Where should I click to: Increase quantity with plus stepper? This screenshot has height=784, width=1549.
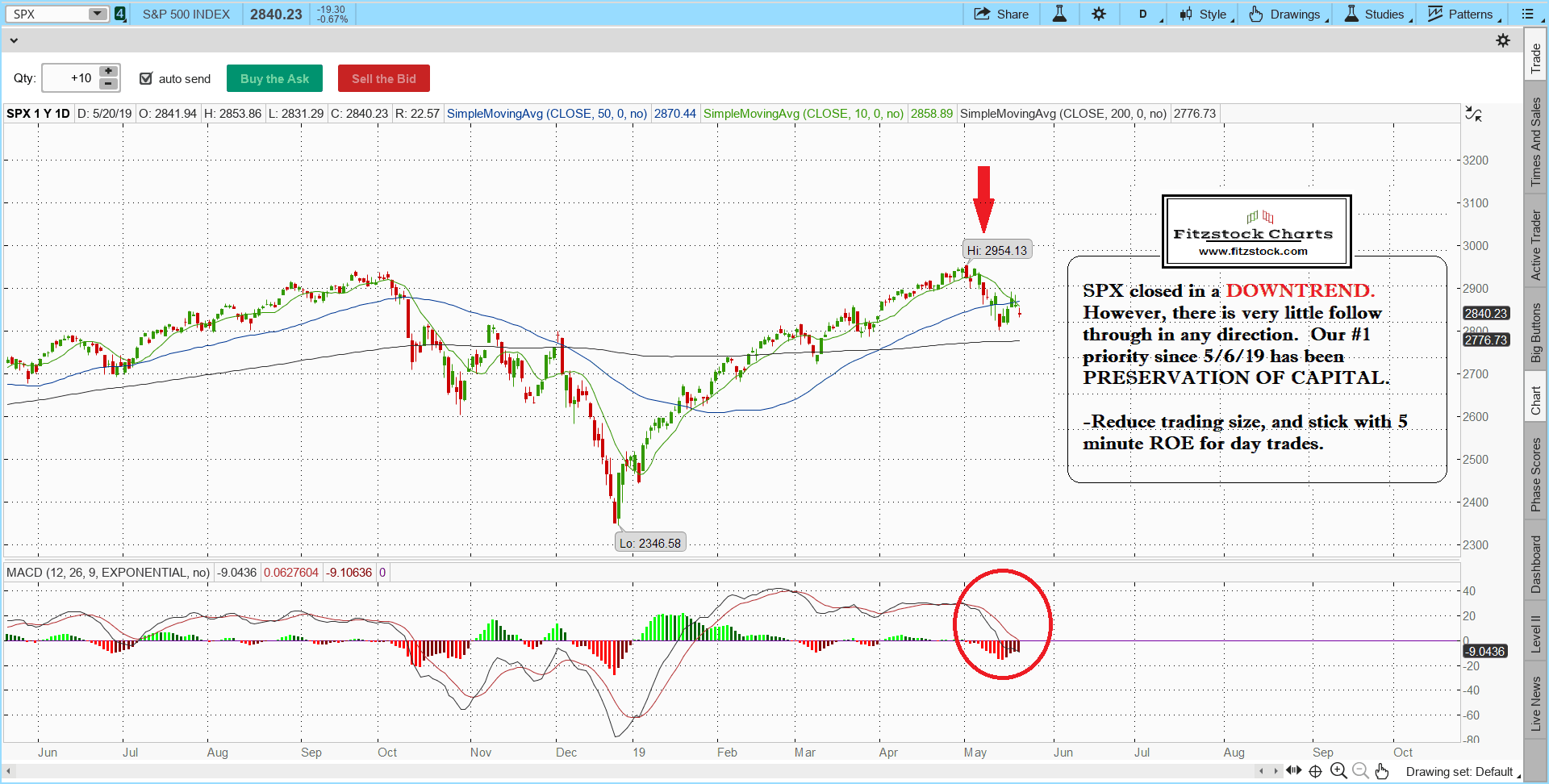coord(108,72)
